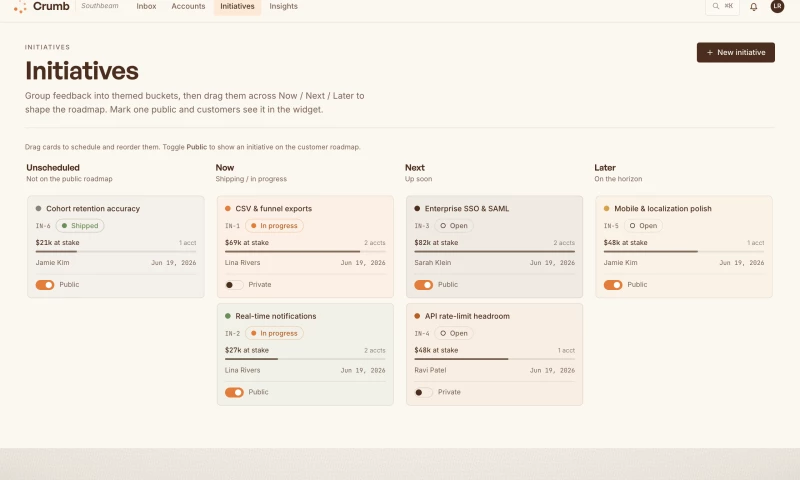Click the Open status badge on IN-3

point(454,225)
